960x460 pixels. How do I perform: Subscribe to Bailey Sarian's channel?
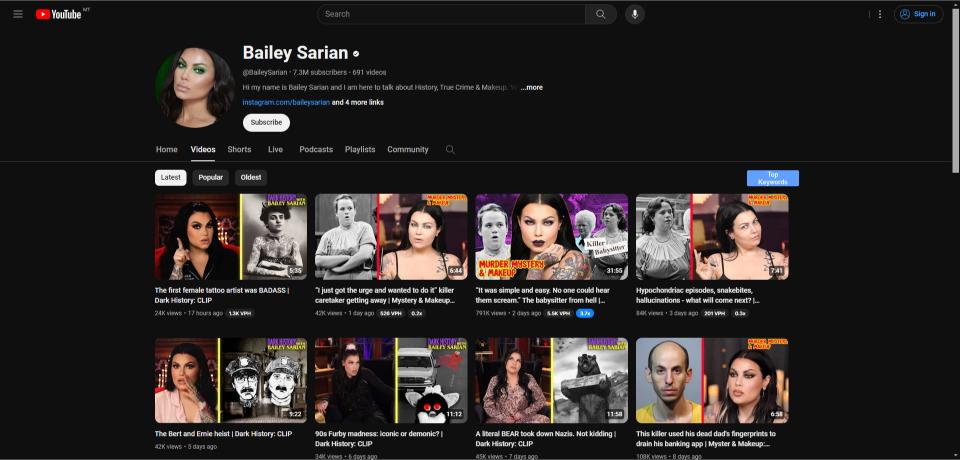[266, 122]
